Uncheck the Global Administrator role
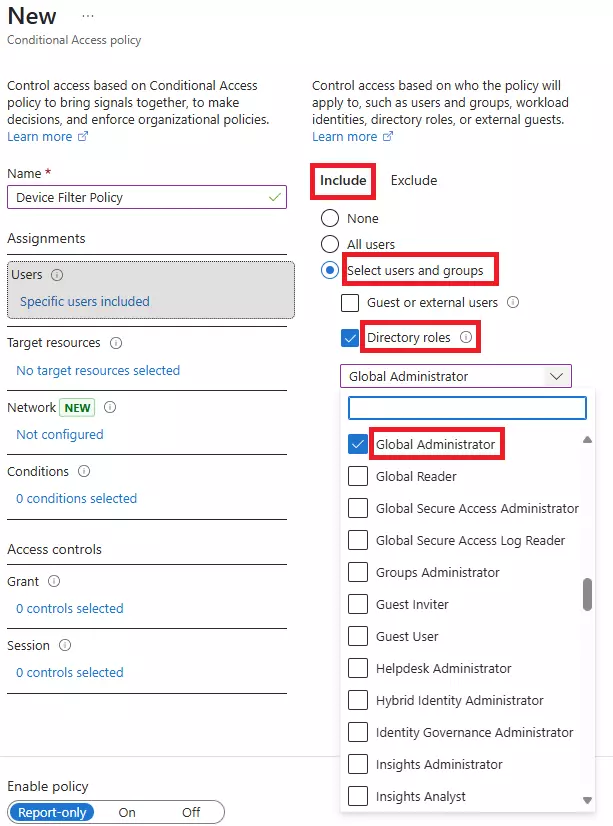This screenshot has height=826, width=613. (358, 443)
